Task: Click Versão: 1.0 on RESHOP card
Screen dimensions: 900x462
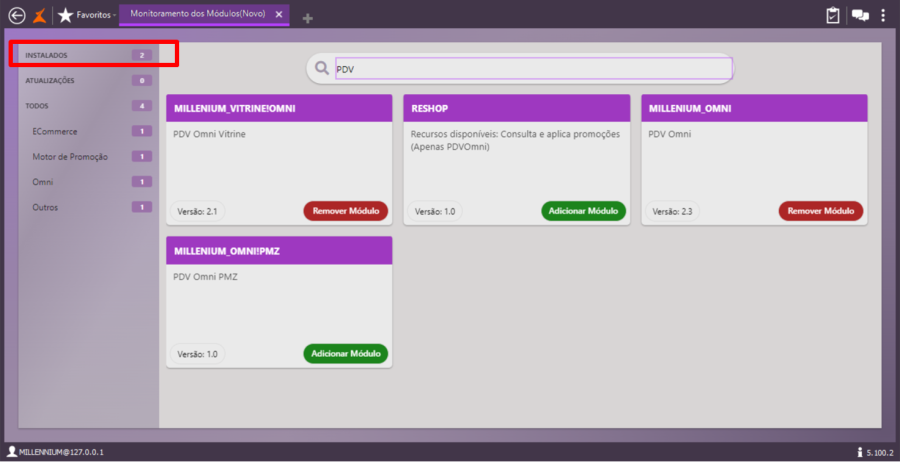Action: (435, 211)
